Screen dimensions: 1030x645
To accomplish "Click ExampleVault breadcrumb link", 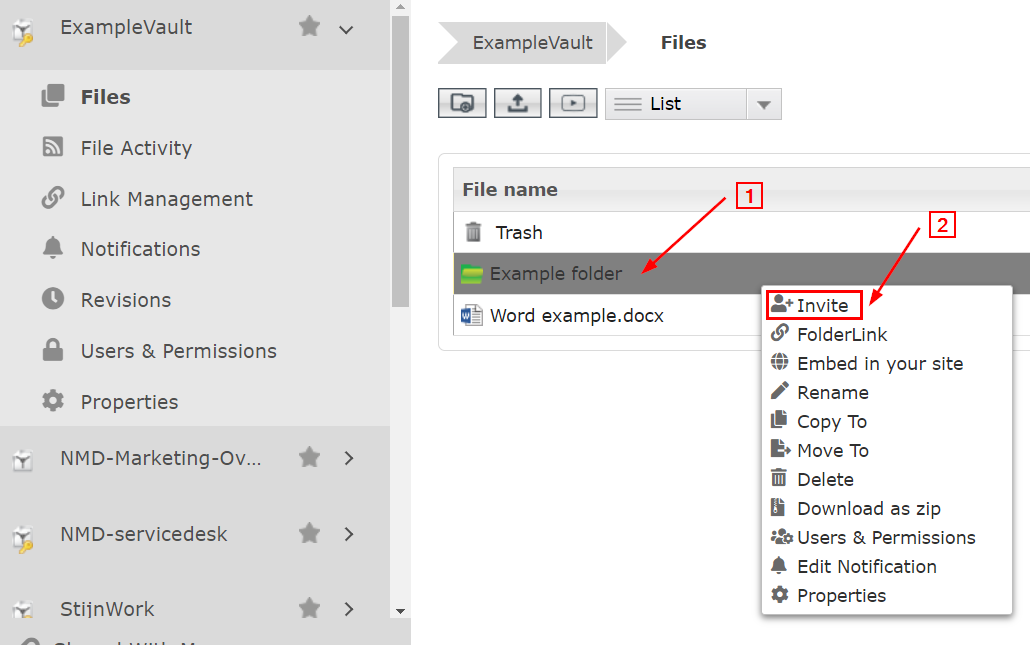I will click(x=532, y=43).
